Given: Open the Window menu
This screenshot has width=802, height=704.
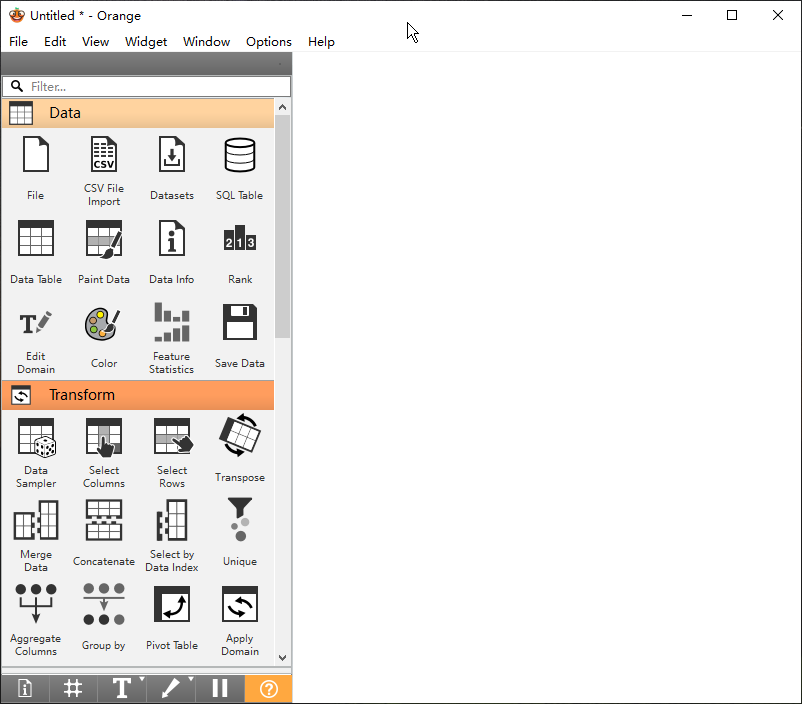Looking at the screenshot, I should [x=207, y=41].
